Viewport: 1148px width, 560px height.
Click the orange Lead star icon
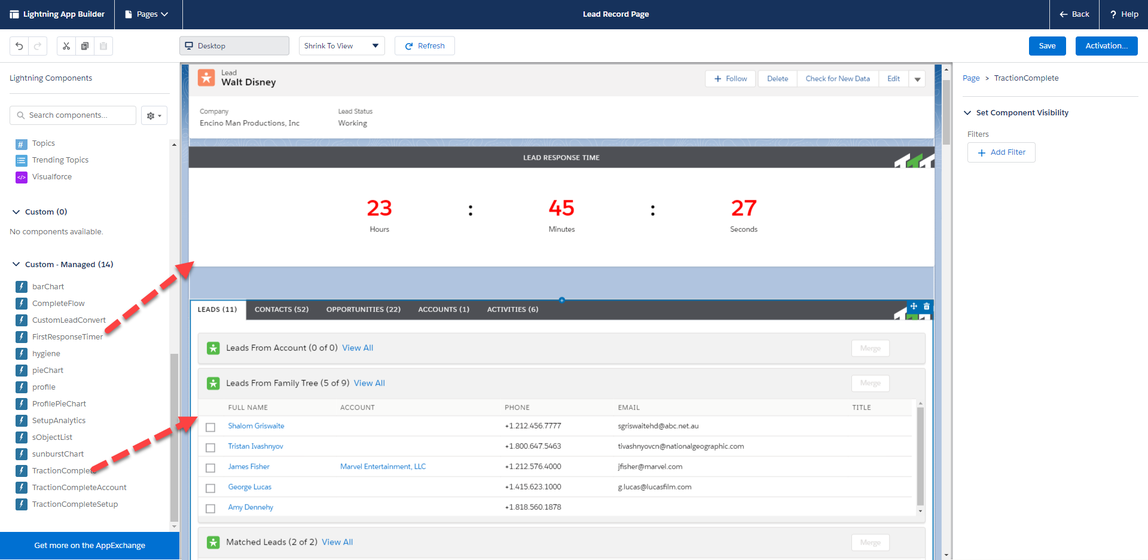point(207,78)
